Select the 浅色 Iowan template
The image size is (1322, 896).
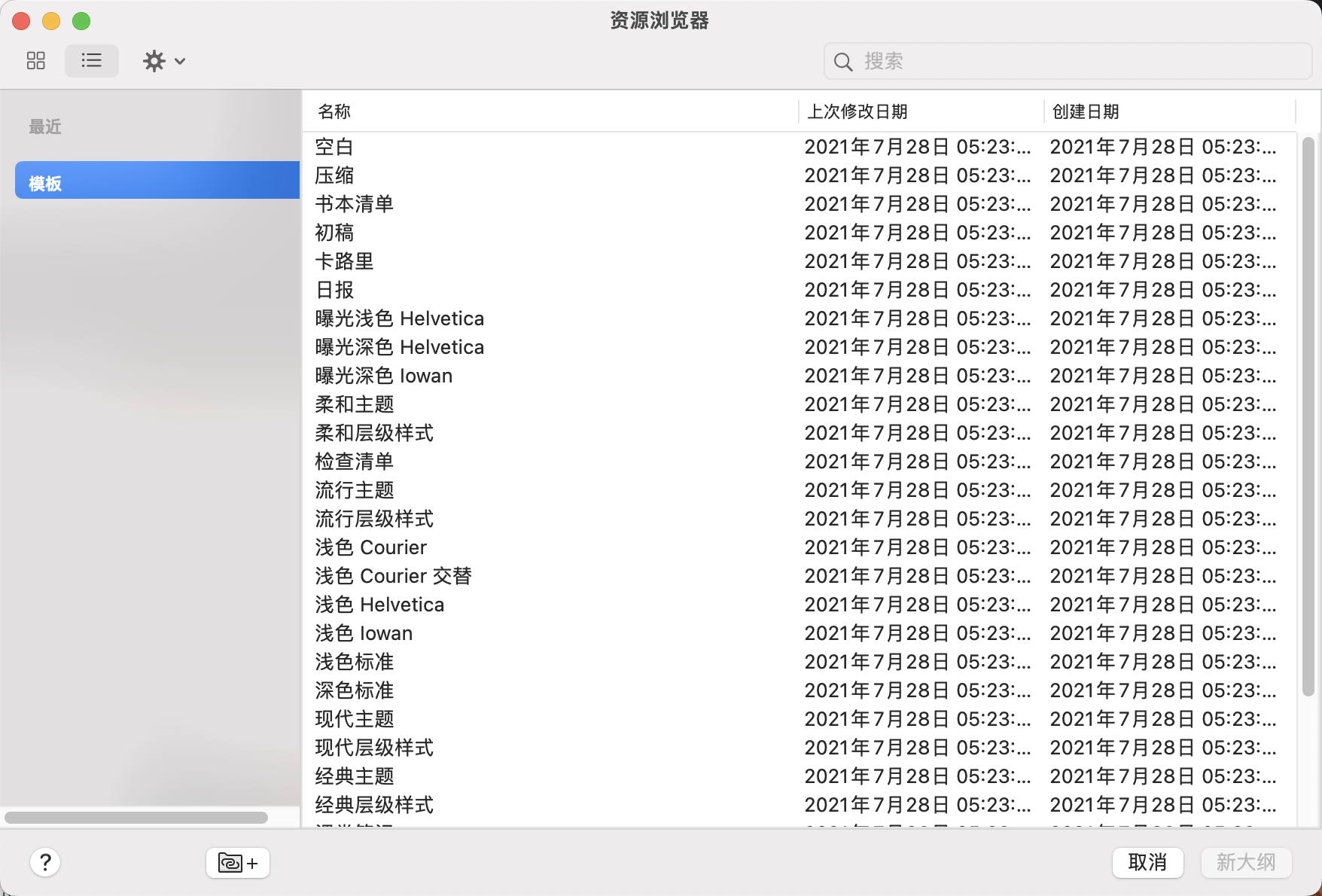800,633
